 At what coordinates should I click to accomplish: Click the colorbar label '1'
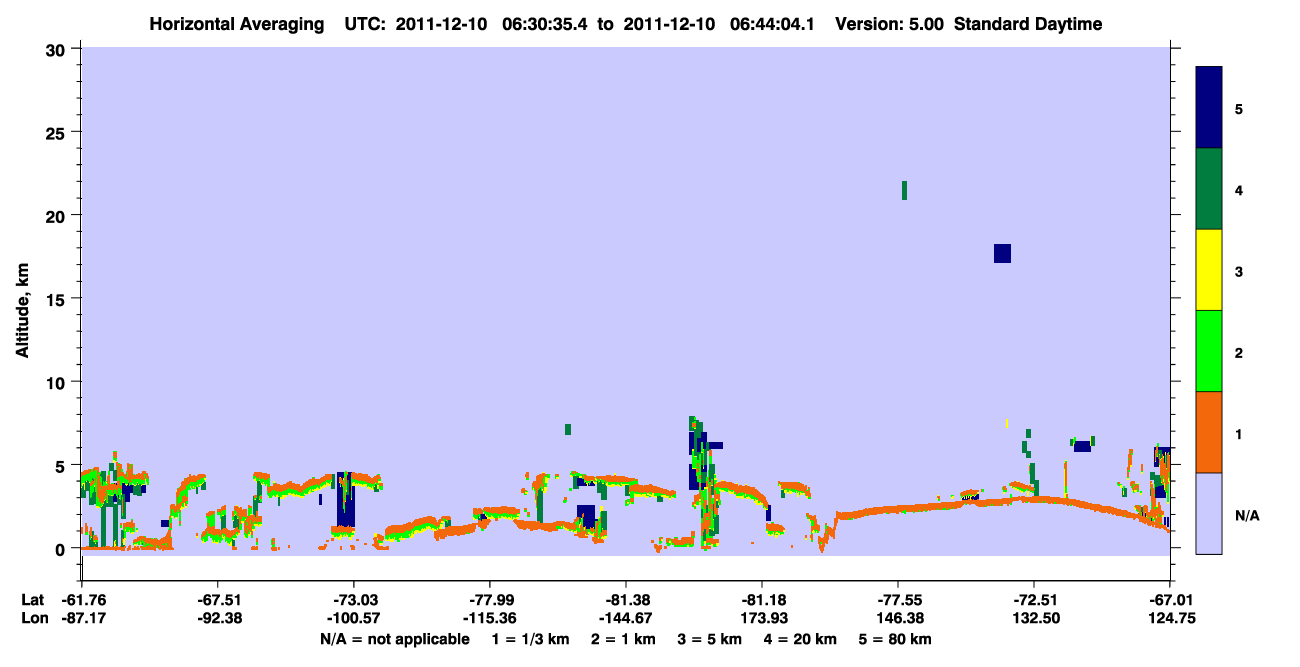[1239, 432]
